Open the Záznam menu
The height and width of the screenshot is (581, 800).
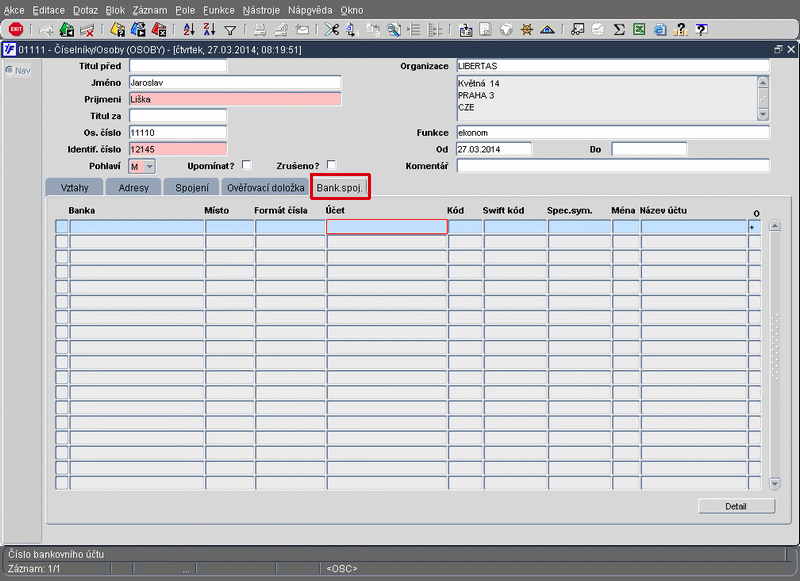[150, 10]
